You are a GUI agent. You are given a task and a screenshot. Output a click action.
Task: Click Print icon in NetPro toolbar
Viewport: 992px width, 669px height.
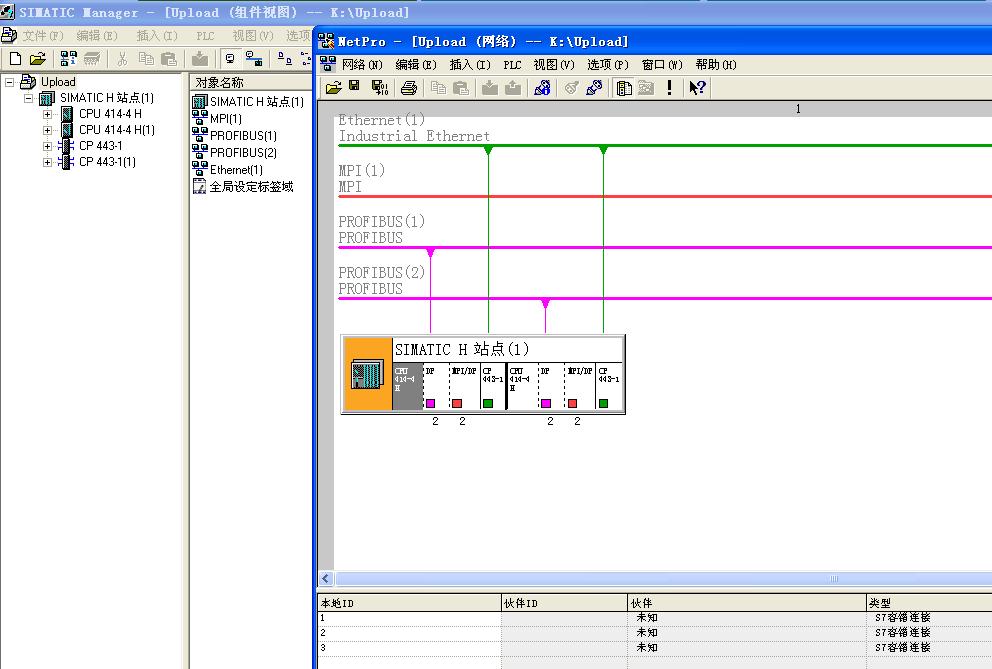click(409, 88)
